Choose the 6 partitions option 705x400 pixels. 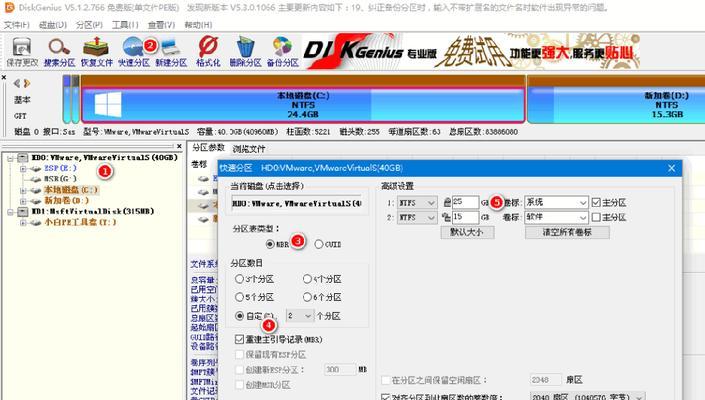[308, 297]
